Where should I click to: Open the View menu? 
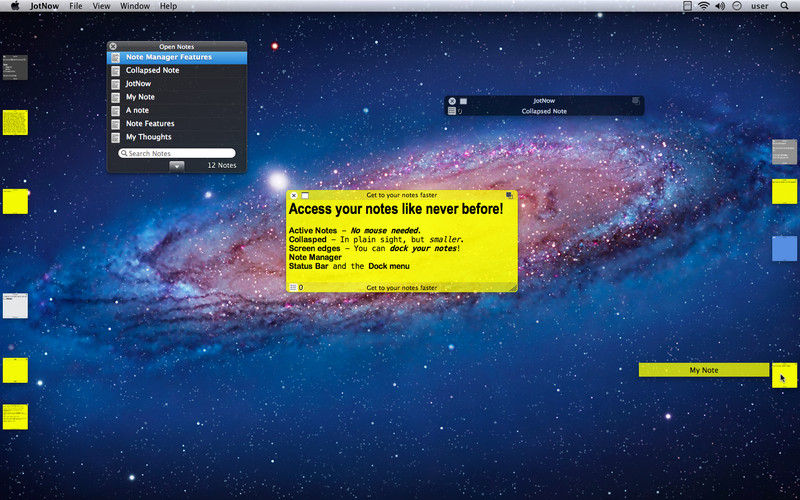(102, 6)
